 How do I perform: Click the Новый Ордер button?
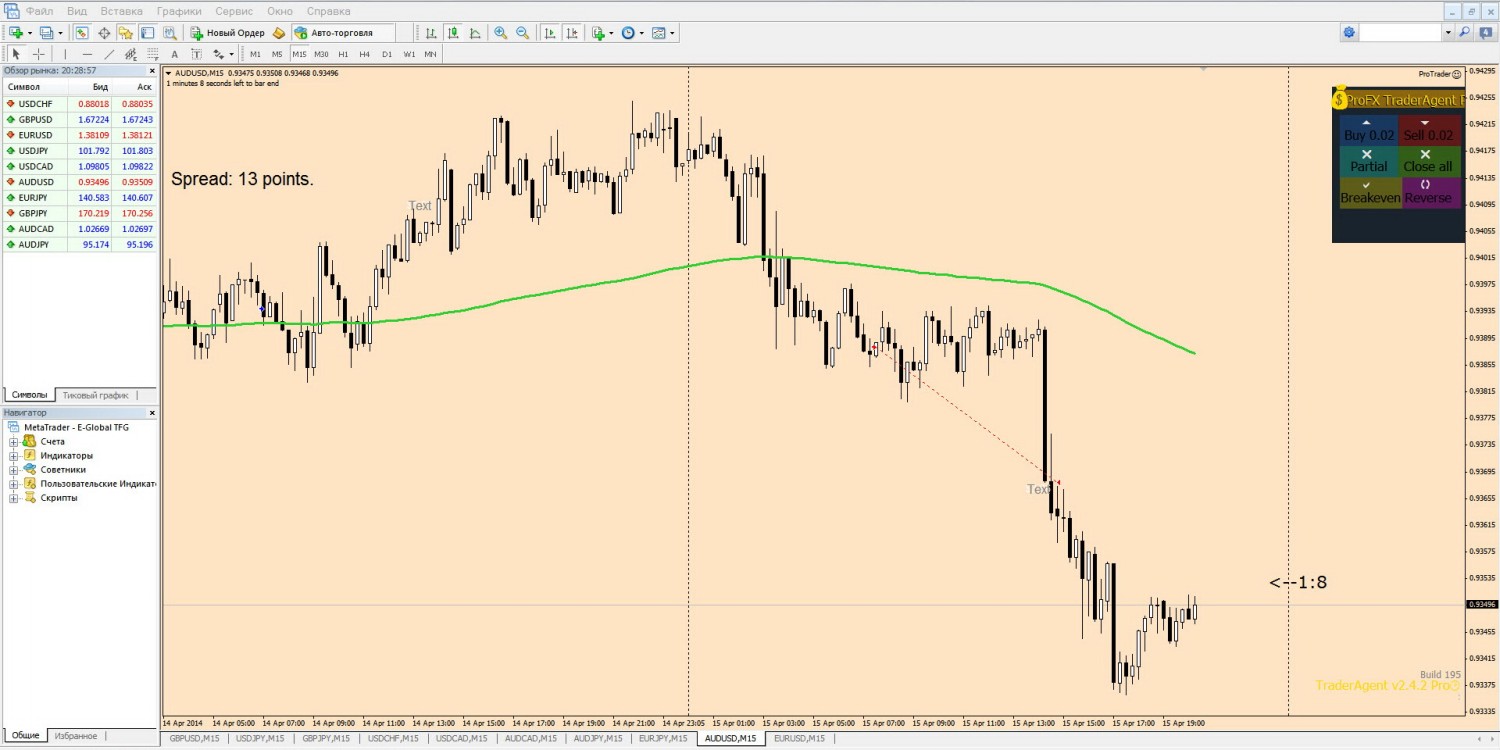tap(228, 33)
